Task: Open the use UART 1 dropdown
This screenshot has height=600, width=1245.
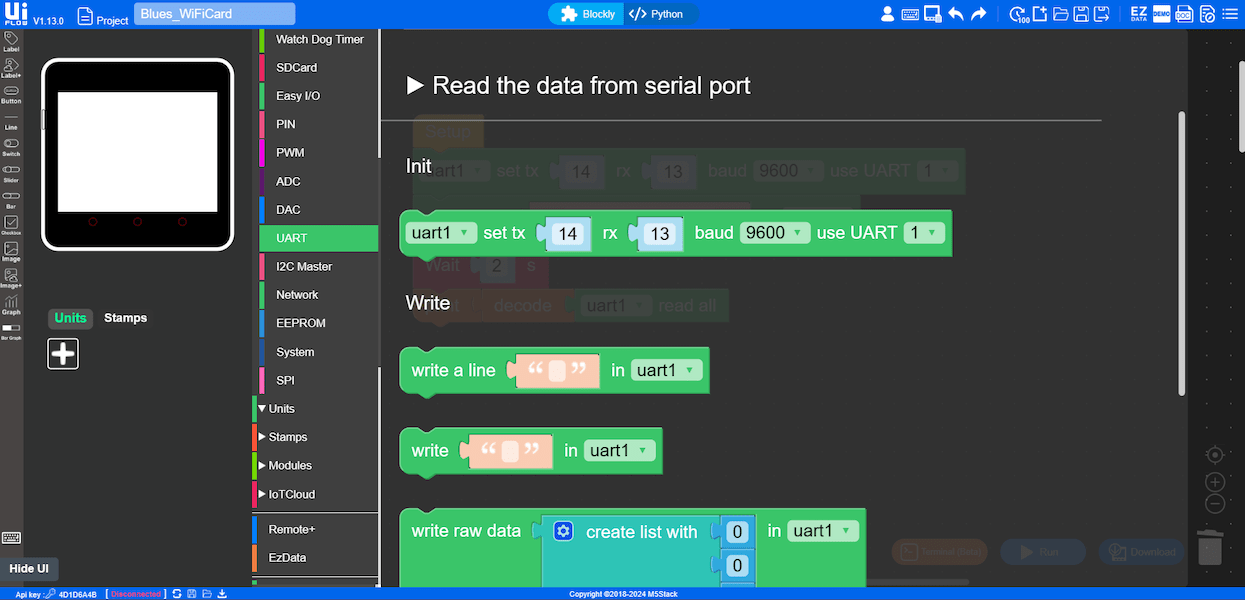Action: pos(924,232)
